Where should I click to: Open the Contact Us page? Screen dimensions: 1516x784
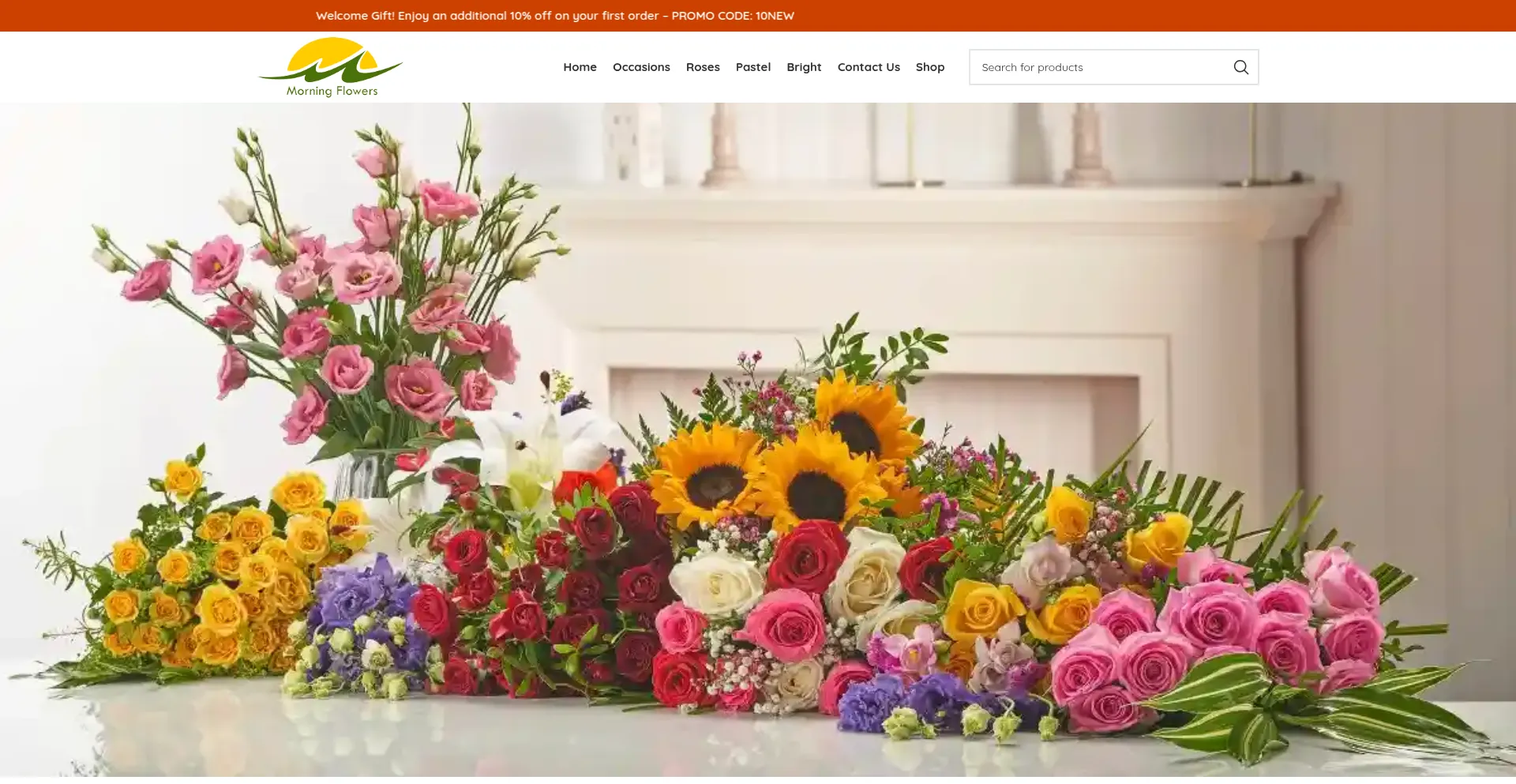coord(869,67)
